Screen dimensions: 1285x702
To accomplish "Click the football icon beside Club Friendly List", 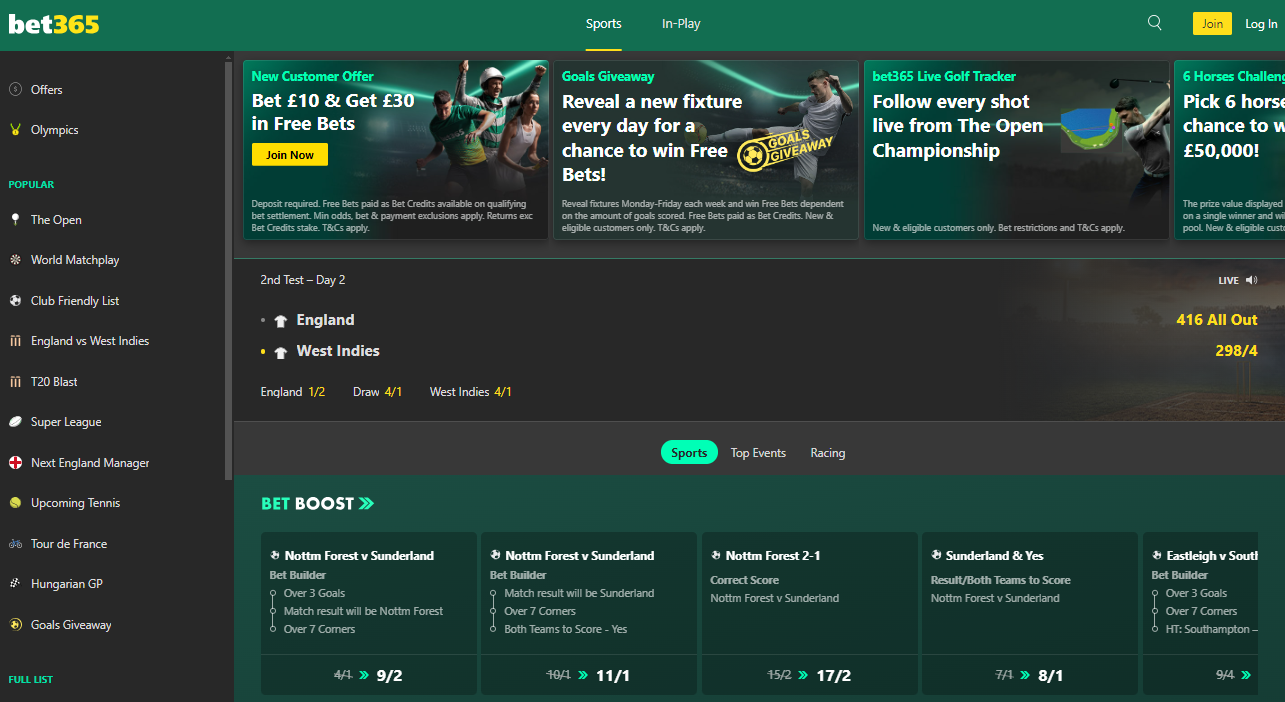I will [x=15, y=301].
